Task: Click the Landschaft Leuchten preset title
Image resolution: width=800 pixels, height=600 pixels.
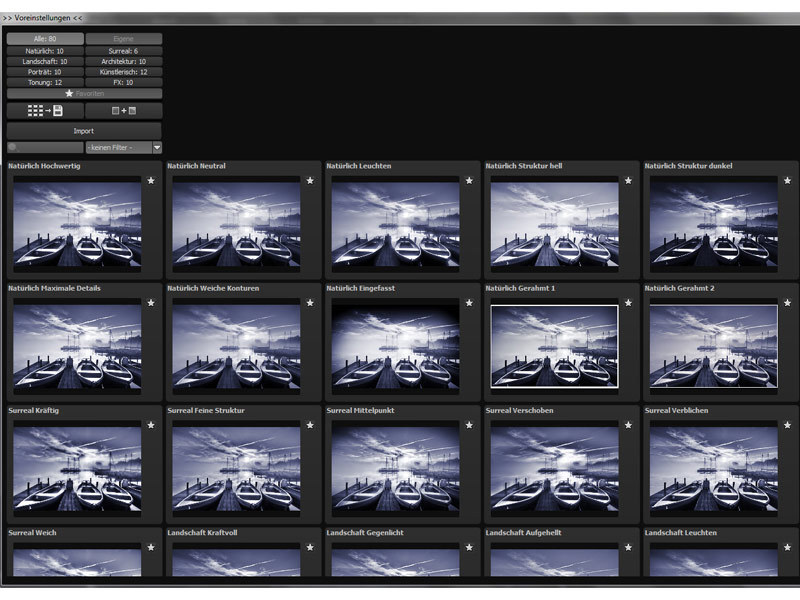Action: click(x=681, y=533)
